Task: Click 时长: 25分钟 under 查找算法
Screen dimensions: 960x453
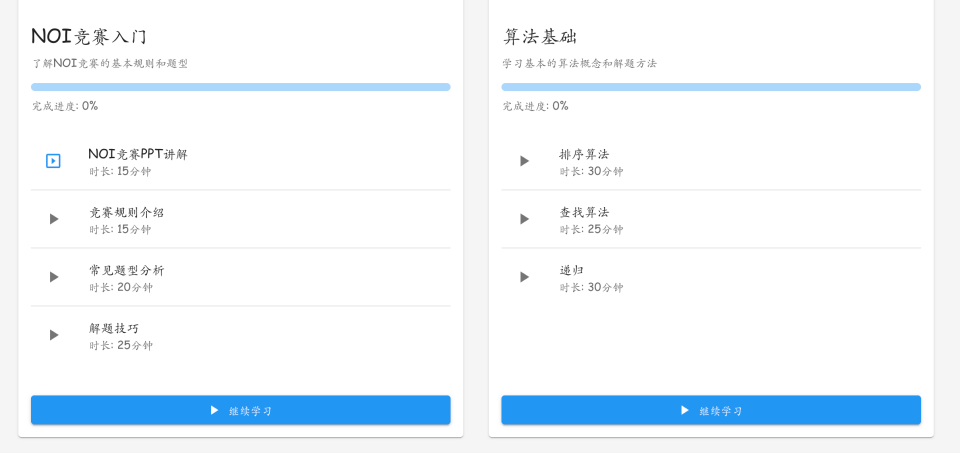Action: (x=591, y=230)
